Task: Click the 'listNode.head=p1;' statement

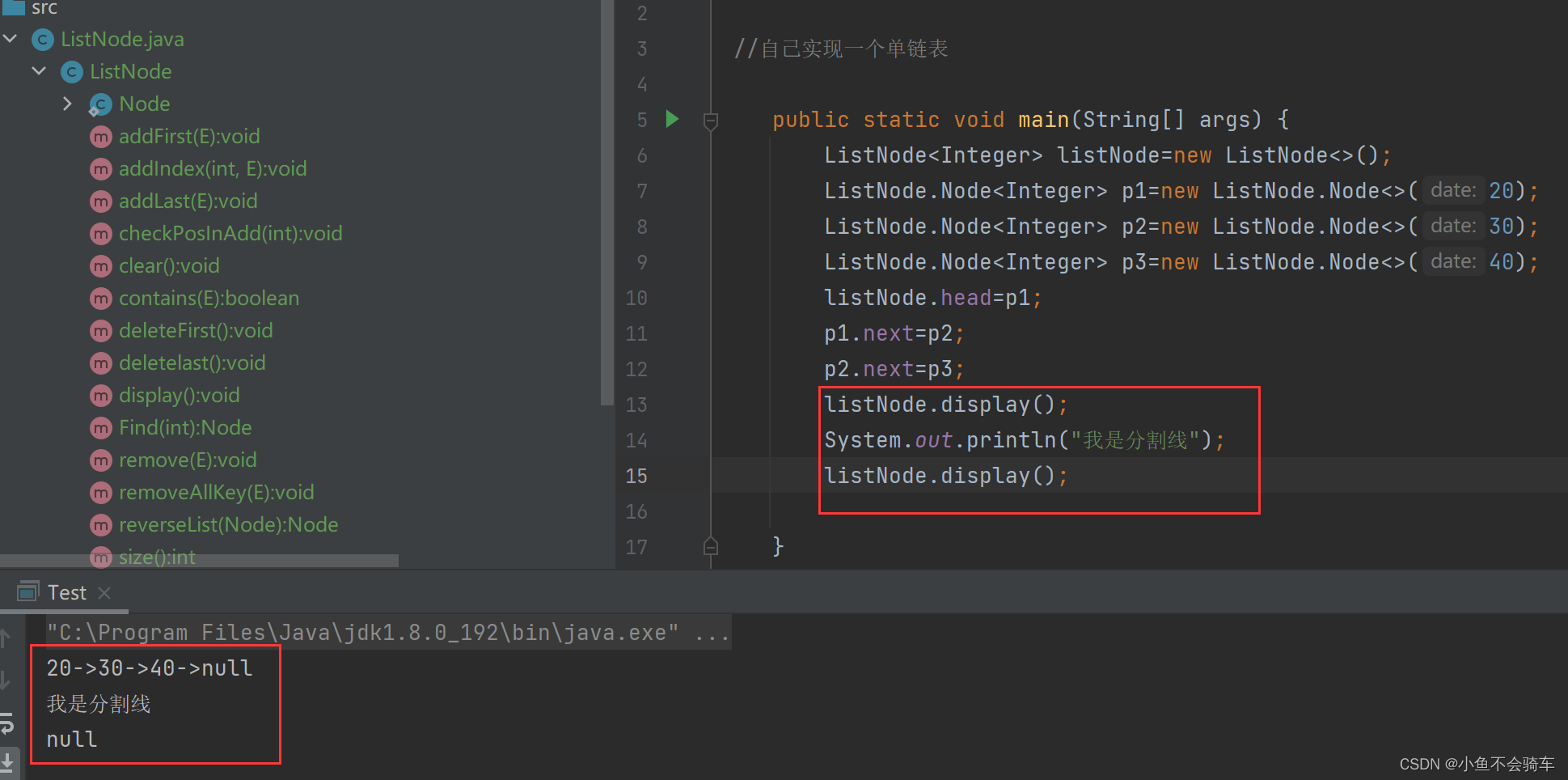Action: pyautogui.click(x=933, y=298)
